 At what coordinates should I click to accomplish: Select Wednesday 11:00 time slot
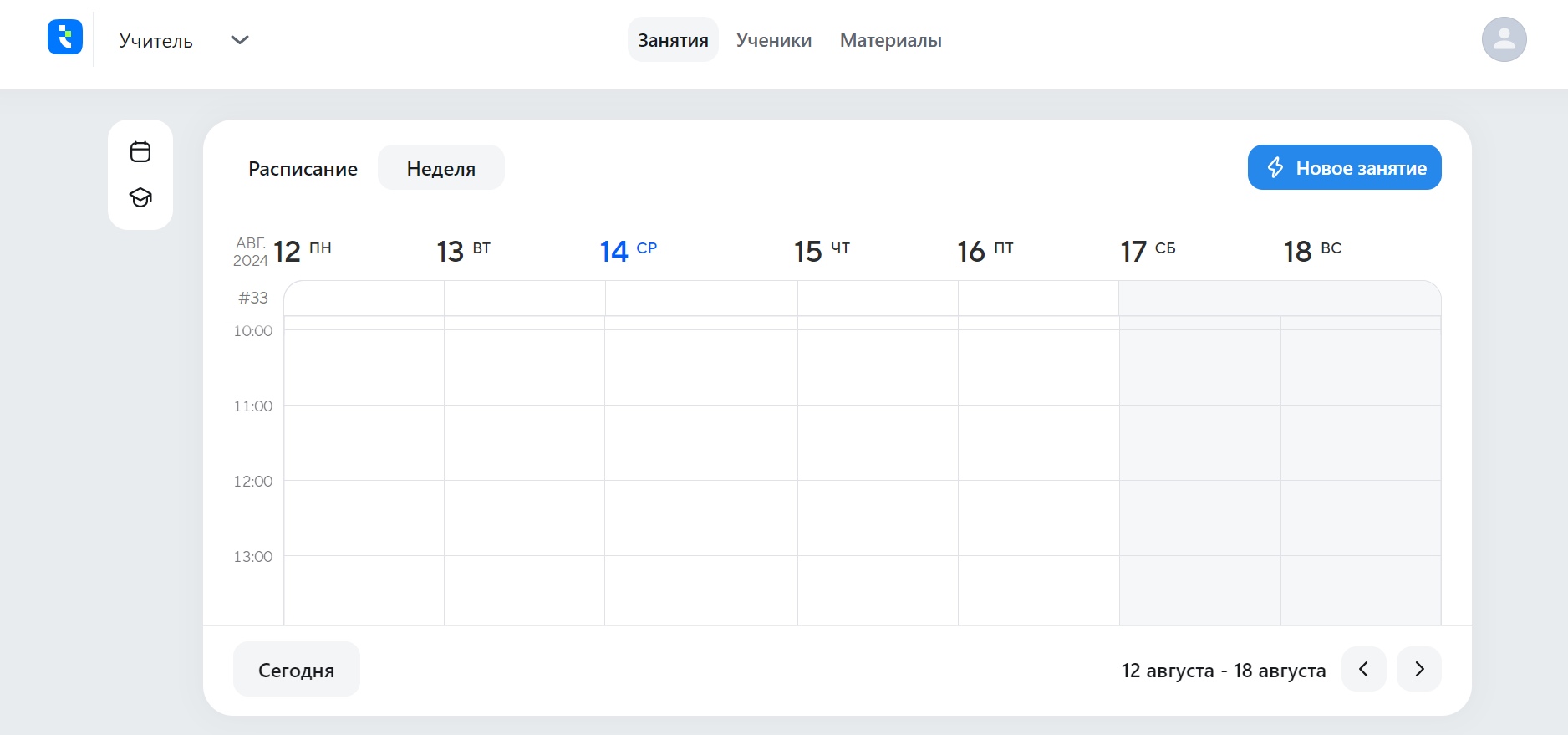click(x=701, y=442)
